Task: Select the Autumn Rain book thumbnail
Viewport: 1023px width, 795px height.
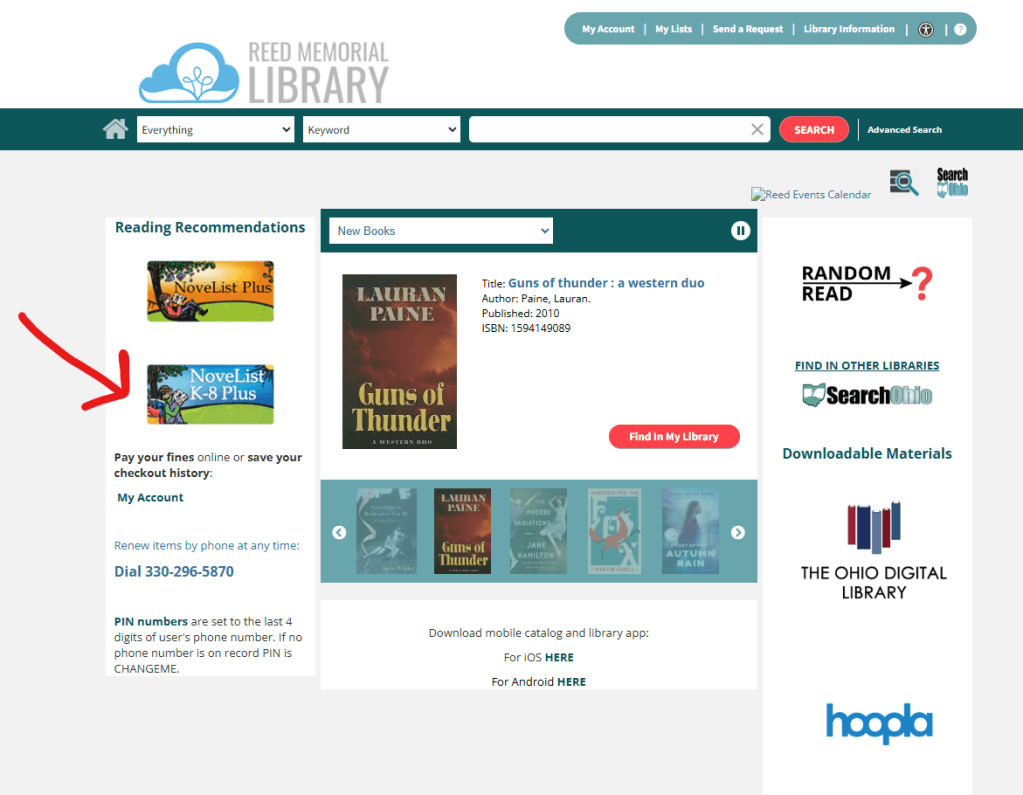Action: coord(690,531)
